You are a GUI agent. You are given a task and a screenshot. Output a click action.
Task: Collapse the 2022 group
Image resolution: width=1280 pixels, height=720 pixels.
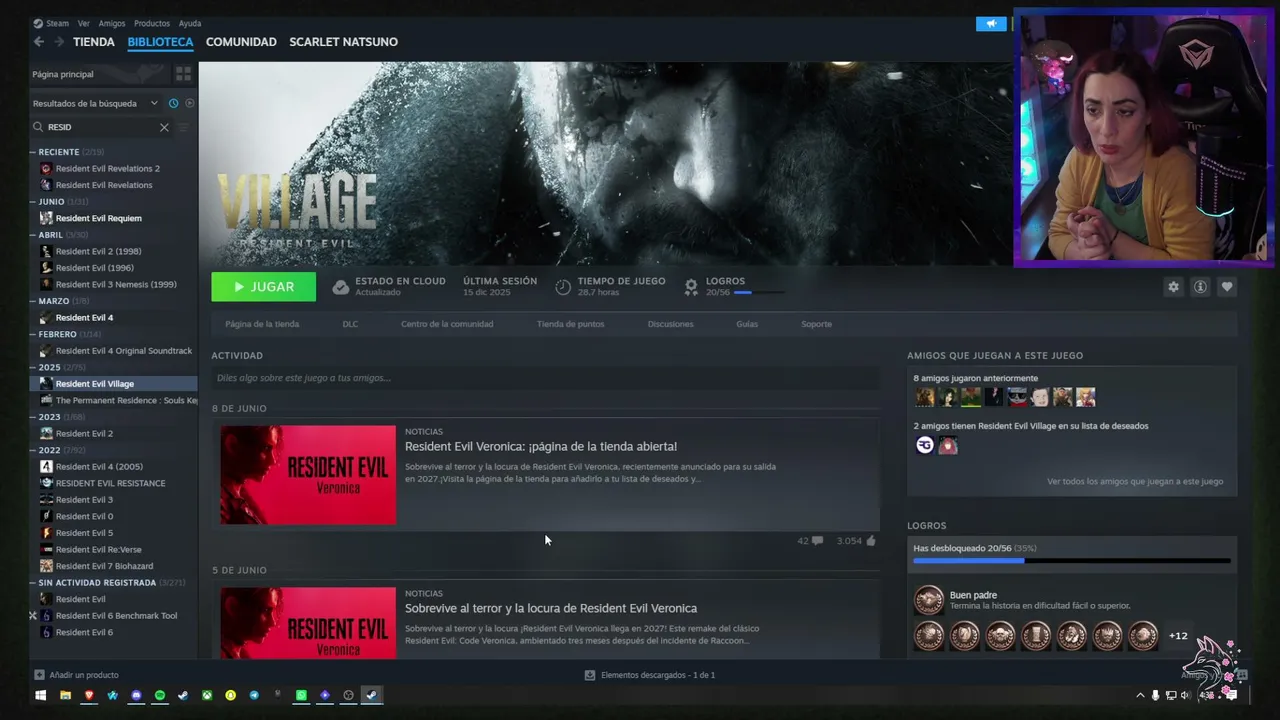pyautogui.click(x=33, y=450)
